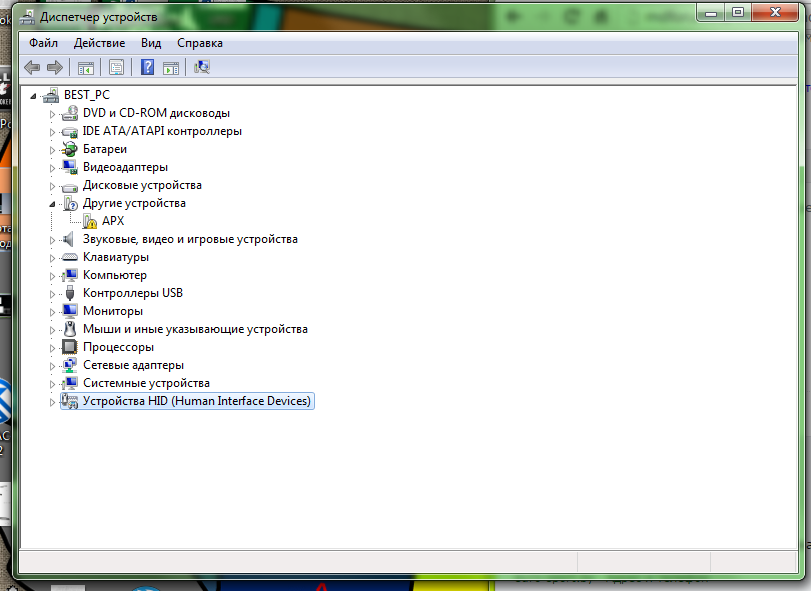Click the Батареи battery icon
Viewport: 811px width, 591px height.
[70, 149]
